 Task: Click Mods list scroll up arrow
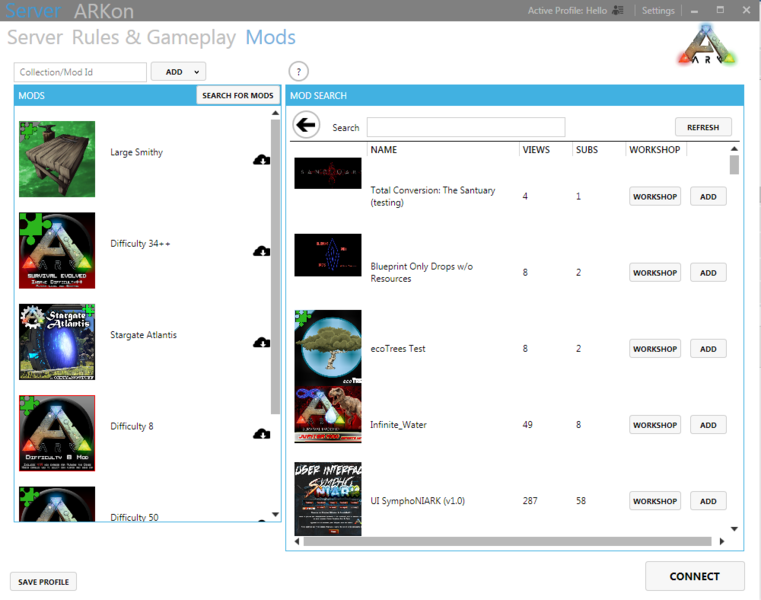click(275, 113)
